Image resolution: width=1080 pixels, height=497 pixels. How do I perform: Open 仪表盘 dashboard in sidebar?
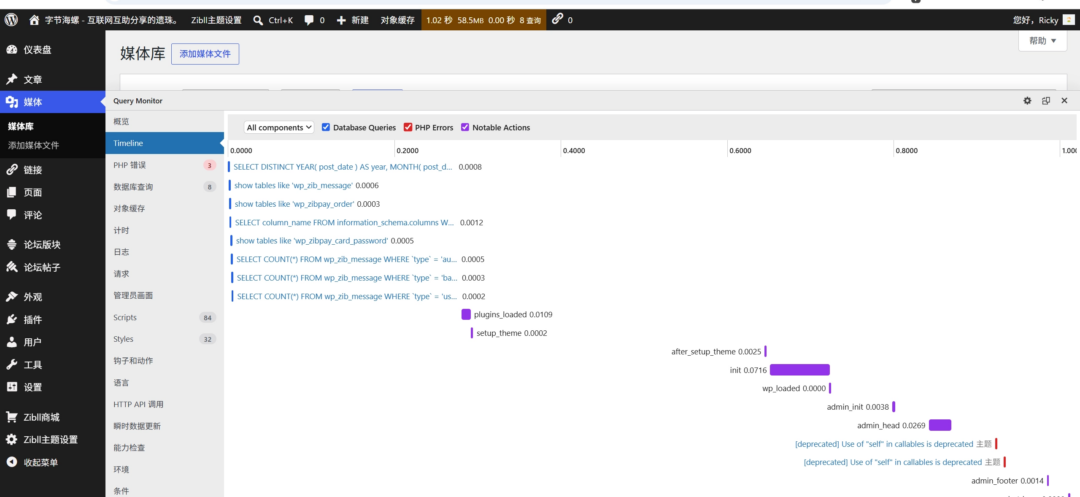(x=52, y=50)
